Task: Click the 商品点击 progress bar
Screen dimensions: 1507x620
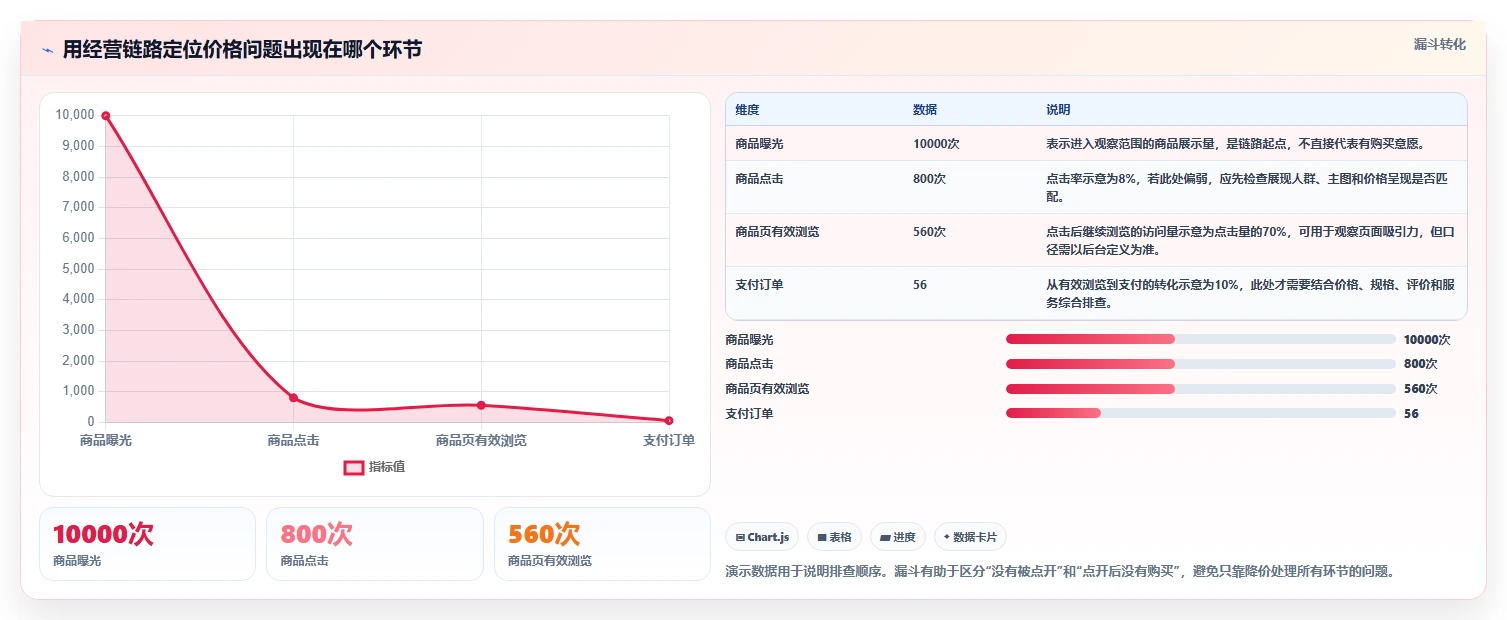Action: point(1200,364)
